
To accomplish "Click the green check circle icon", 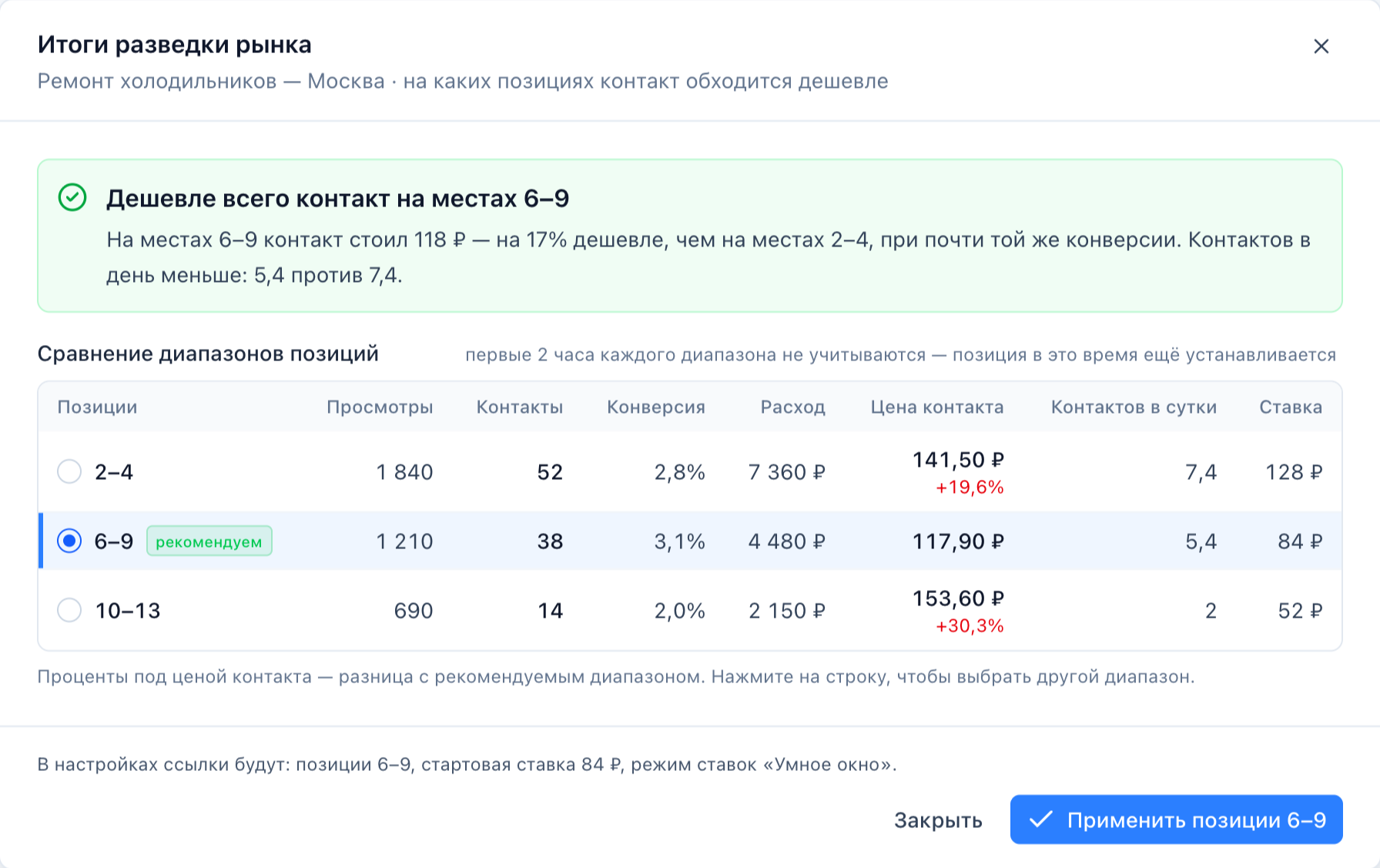I will coord(72,198).
